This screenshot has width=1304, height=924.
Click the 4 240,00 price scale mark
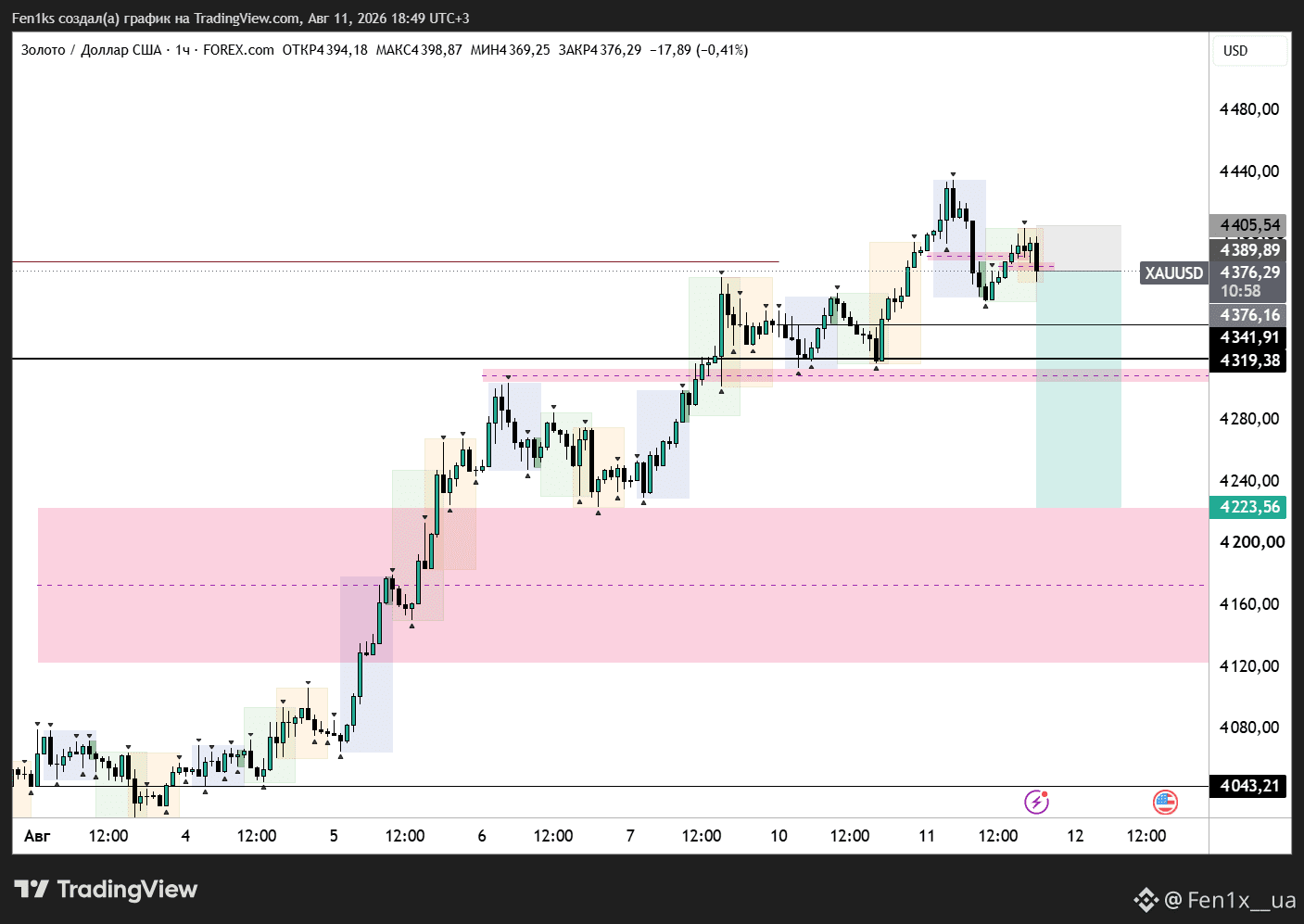(1249, 481)
